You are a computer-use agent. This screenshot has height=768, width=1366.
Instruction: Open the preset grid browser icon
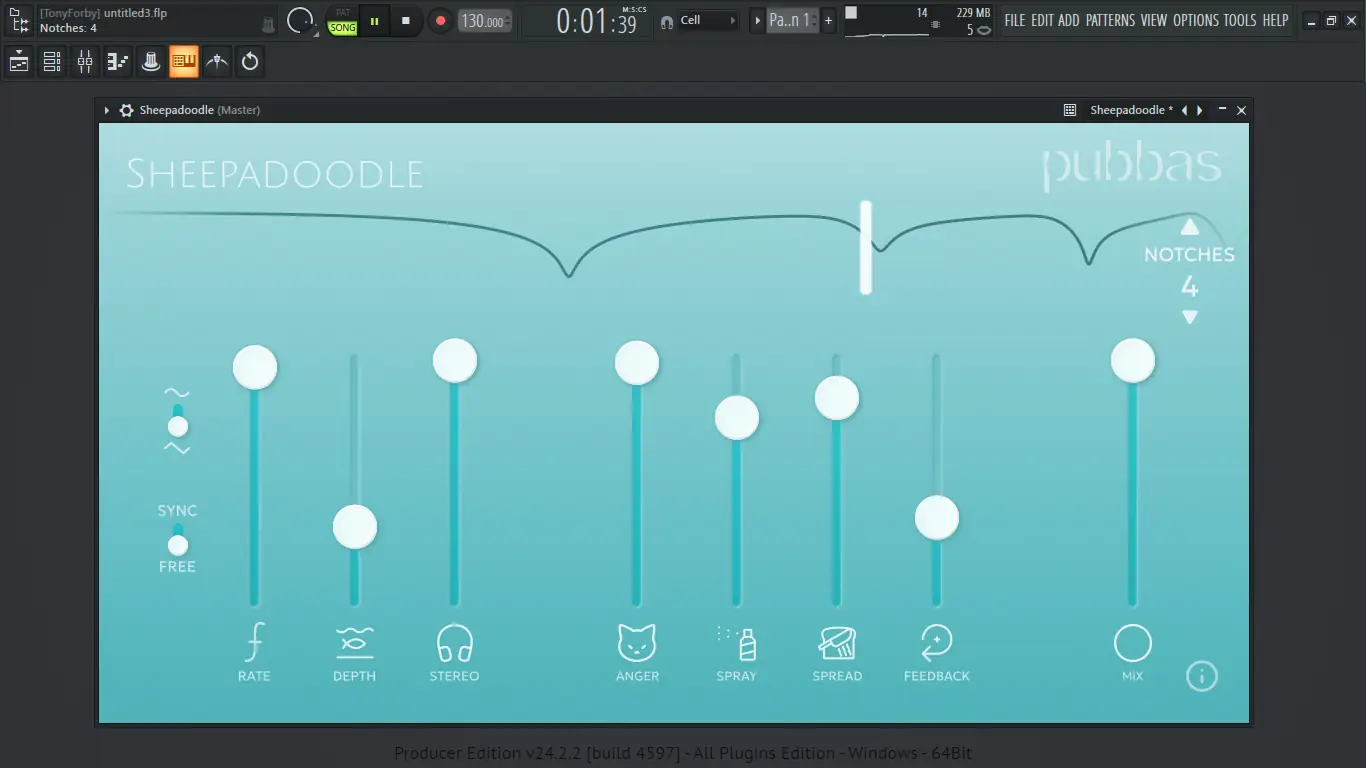pos(1070,110)
